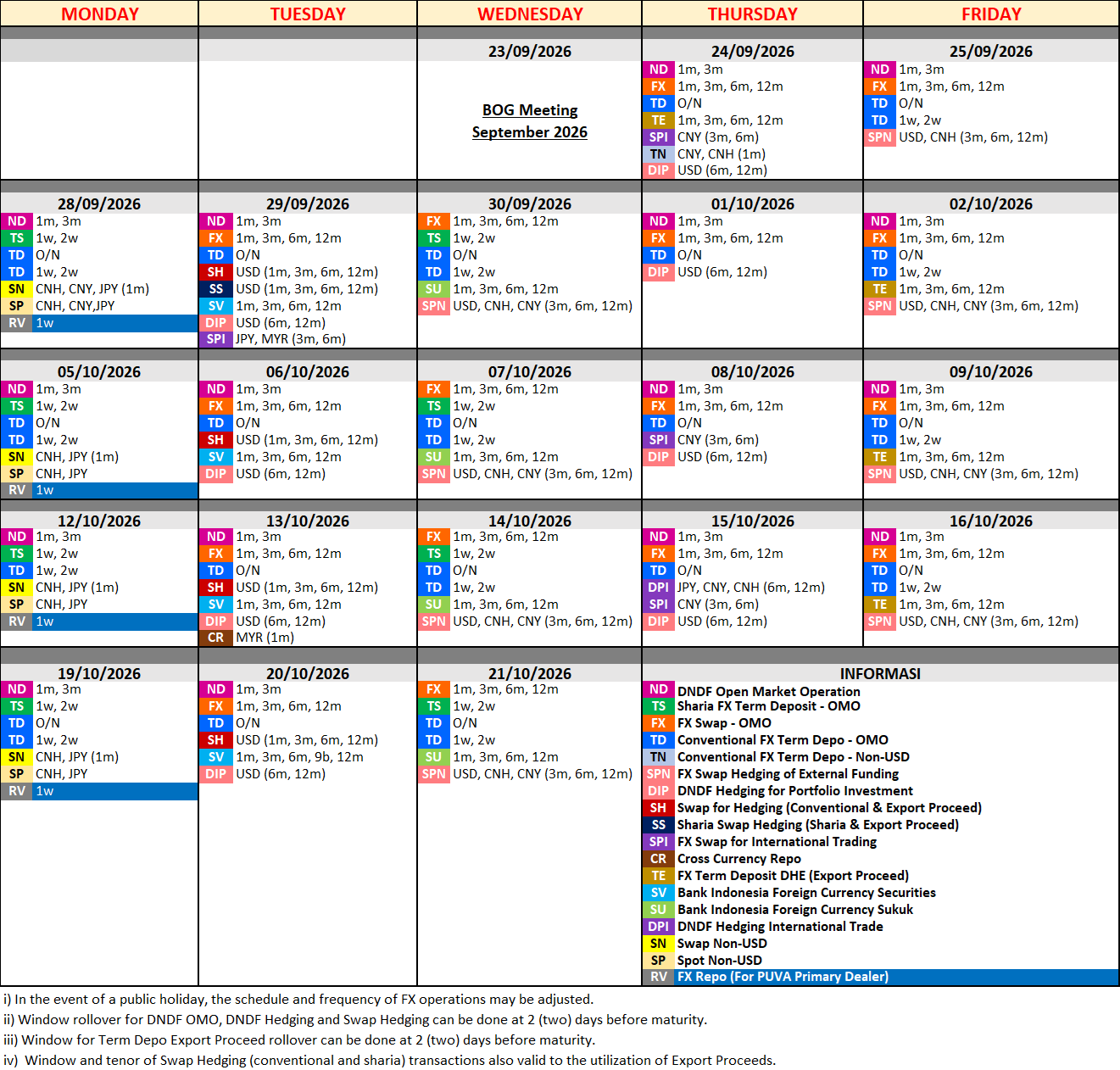
Task: Click 'MYR (1m)' on 13/10/2026
Action: pyautogui.click(x=265, y=638)
